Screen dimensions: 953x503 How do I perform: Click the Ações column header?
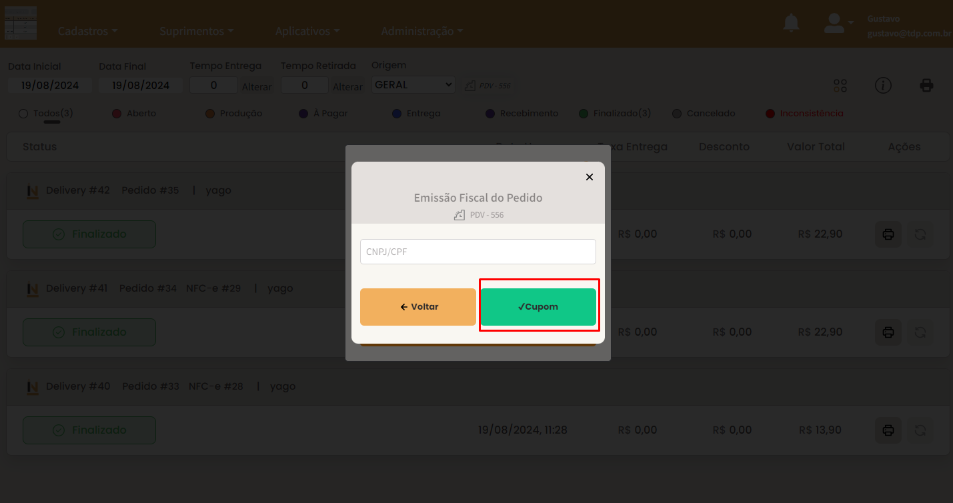(x=904, y=147)
